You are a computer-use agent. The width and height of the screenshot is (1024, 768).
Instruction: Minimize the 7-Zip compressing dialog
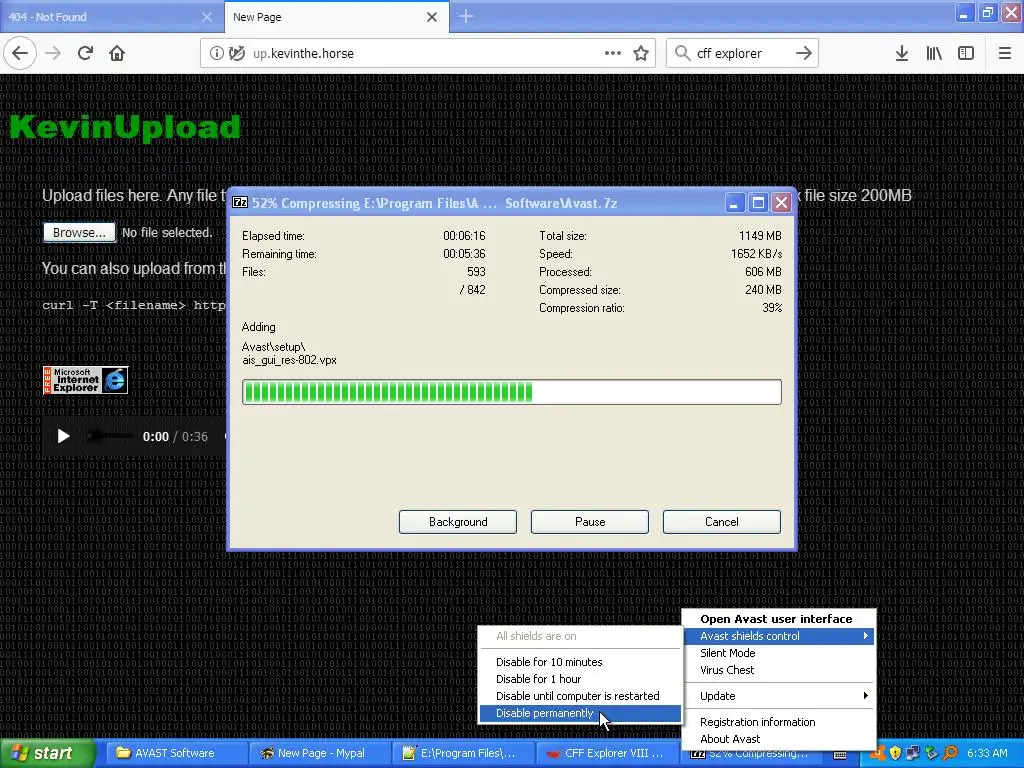click(734, 203)
